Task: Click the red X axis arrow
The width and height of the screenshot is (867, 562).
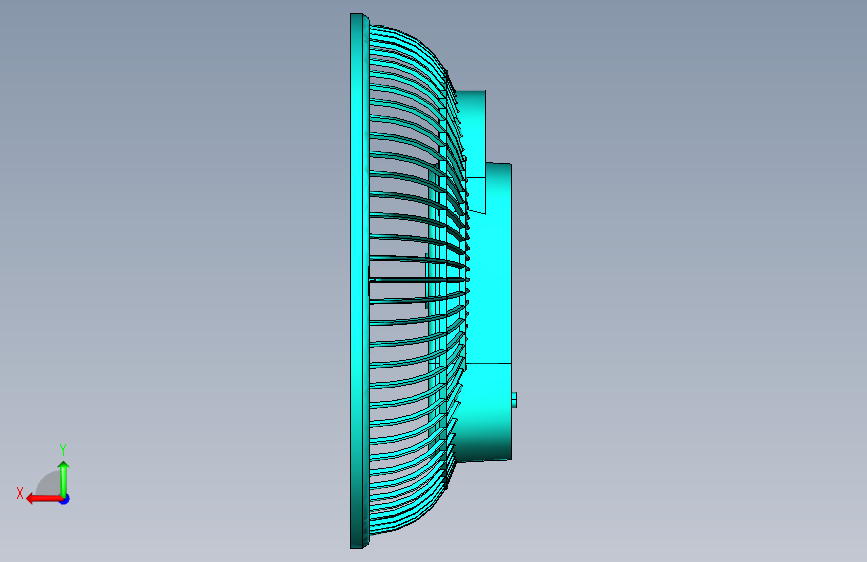Action: point(44,499)
